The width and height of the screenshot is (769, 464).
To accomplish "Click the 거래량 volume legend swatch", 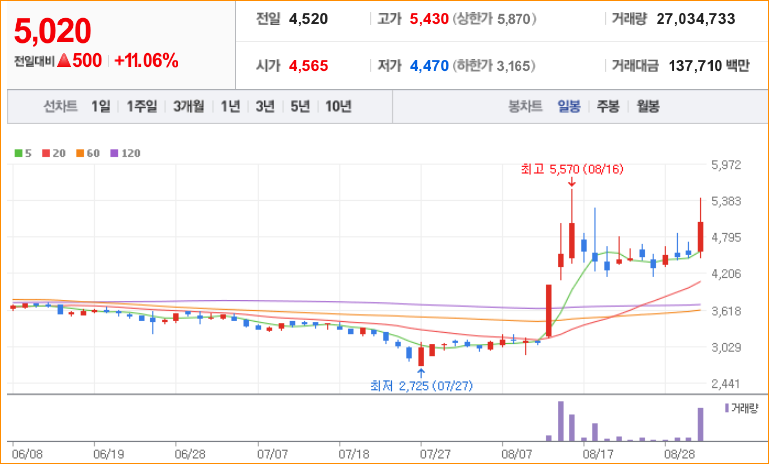I will (x=727, y=408).
